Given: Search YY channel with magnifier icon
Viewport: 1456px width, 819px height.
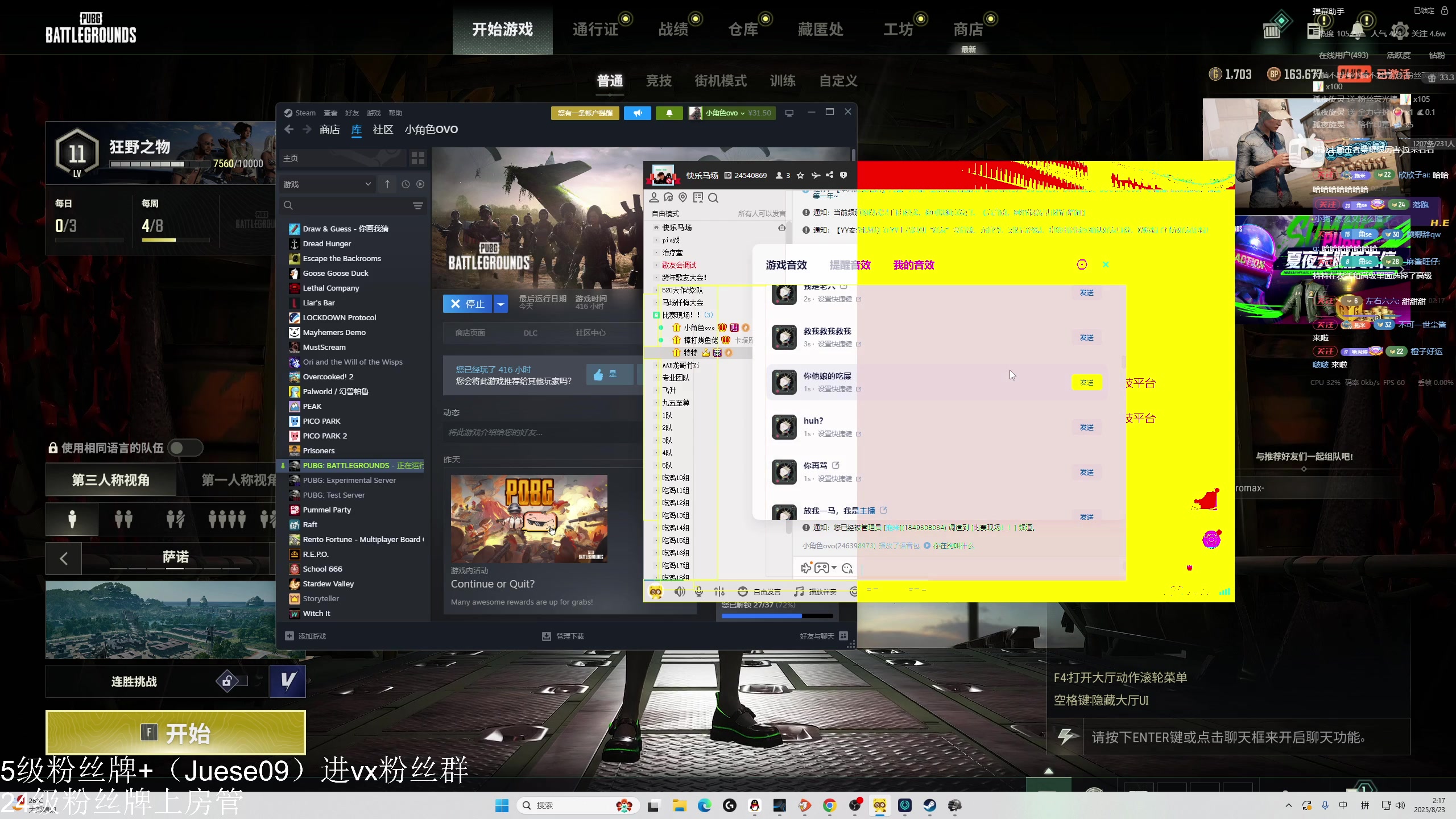Looking at the screenshot, I should tap(713, 197).
